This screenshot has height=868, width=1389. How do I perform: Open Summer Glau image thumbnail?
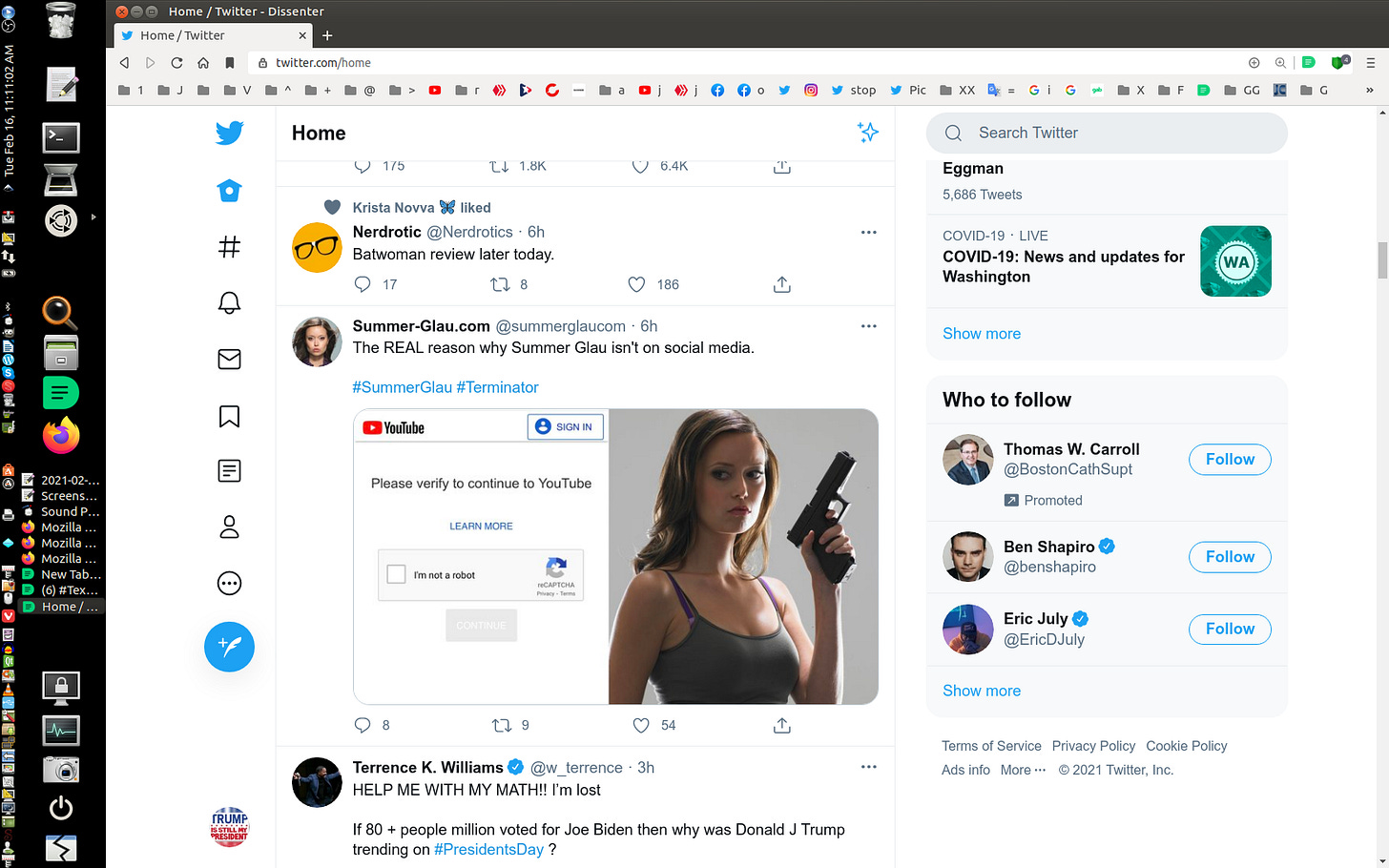pos(743,557)
